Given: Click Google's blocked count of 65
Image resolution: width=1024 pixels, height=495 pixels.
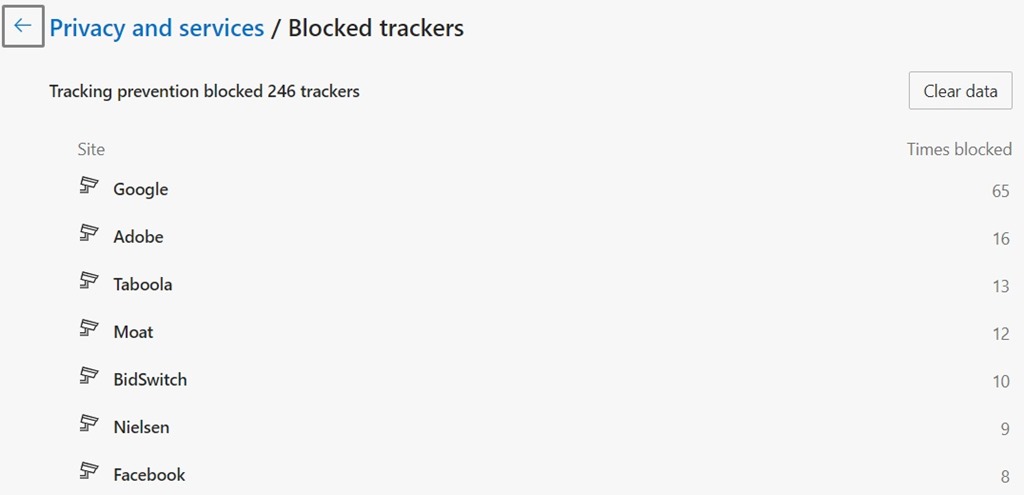Looking at the screenshot, I should pyautogui.click(x=1000, y=190).
